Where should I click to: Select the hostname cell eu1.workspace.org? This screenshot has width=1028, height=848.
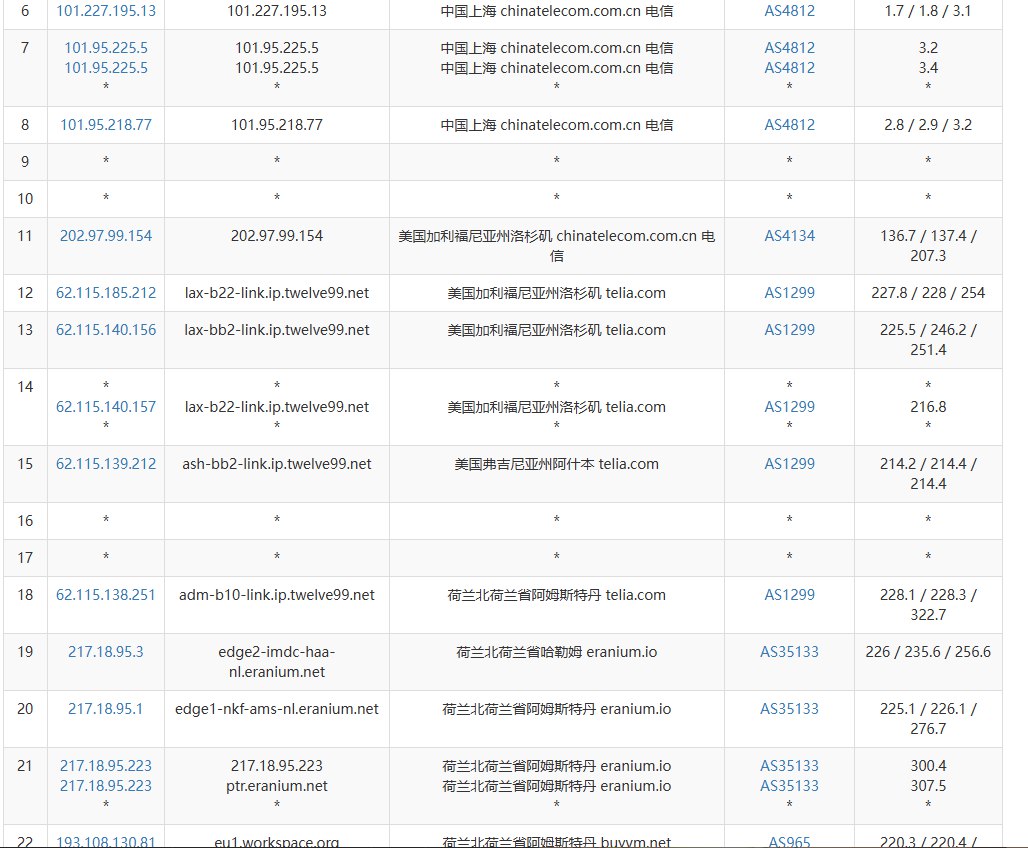[x=276, y=841]
